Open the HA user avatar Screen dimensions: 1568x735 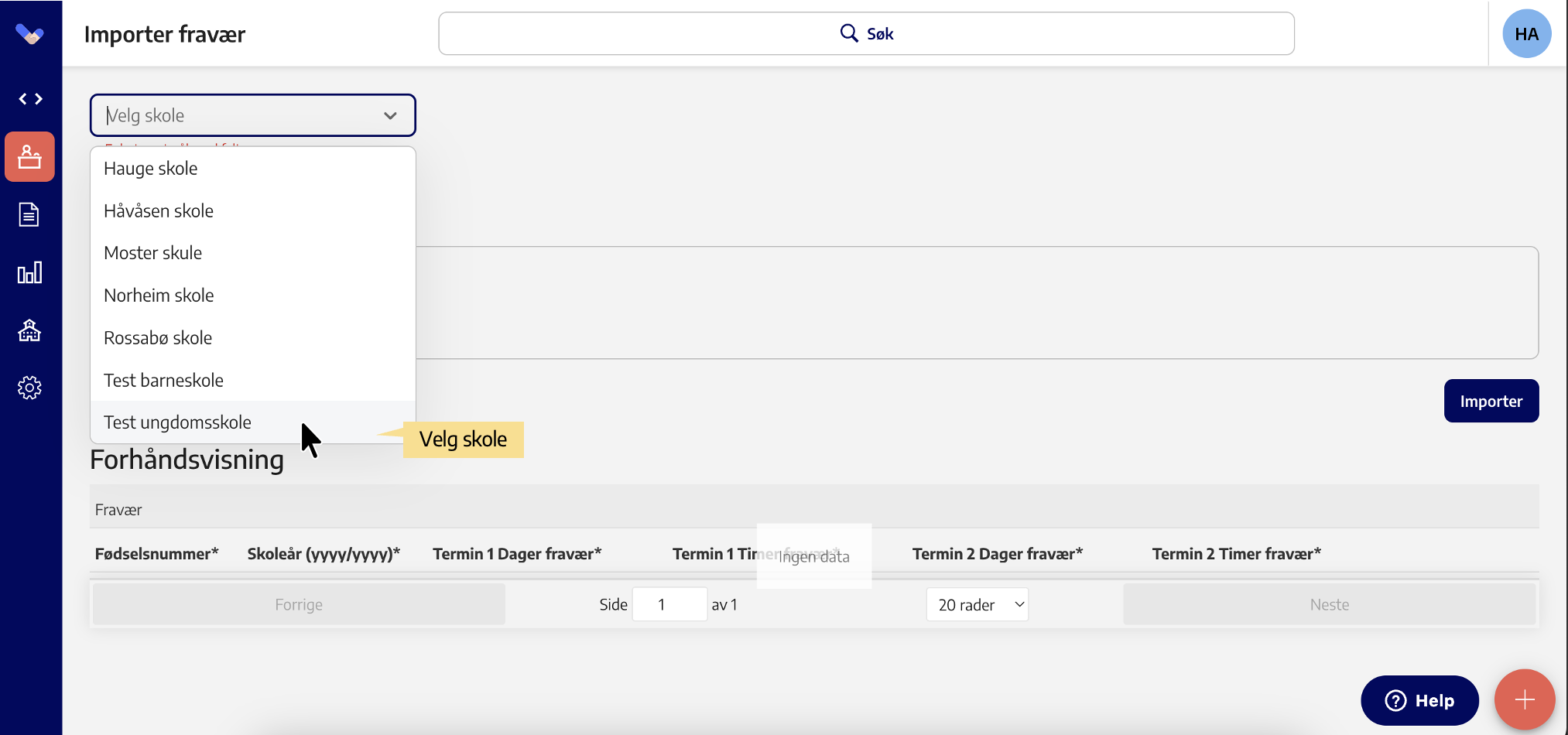pos(1526,34)
